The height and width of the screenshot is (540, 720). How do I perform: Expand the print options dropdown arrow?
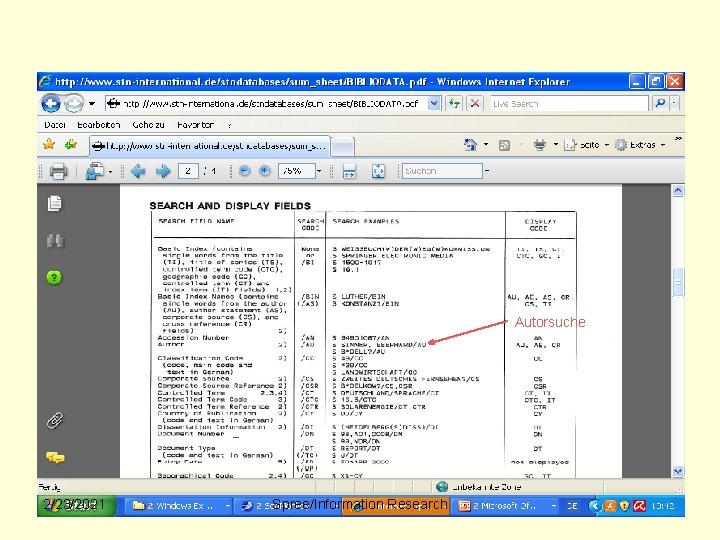coord(556,145)
